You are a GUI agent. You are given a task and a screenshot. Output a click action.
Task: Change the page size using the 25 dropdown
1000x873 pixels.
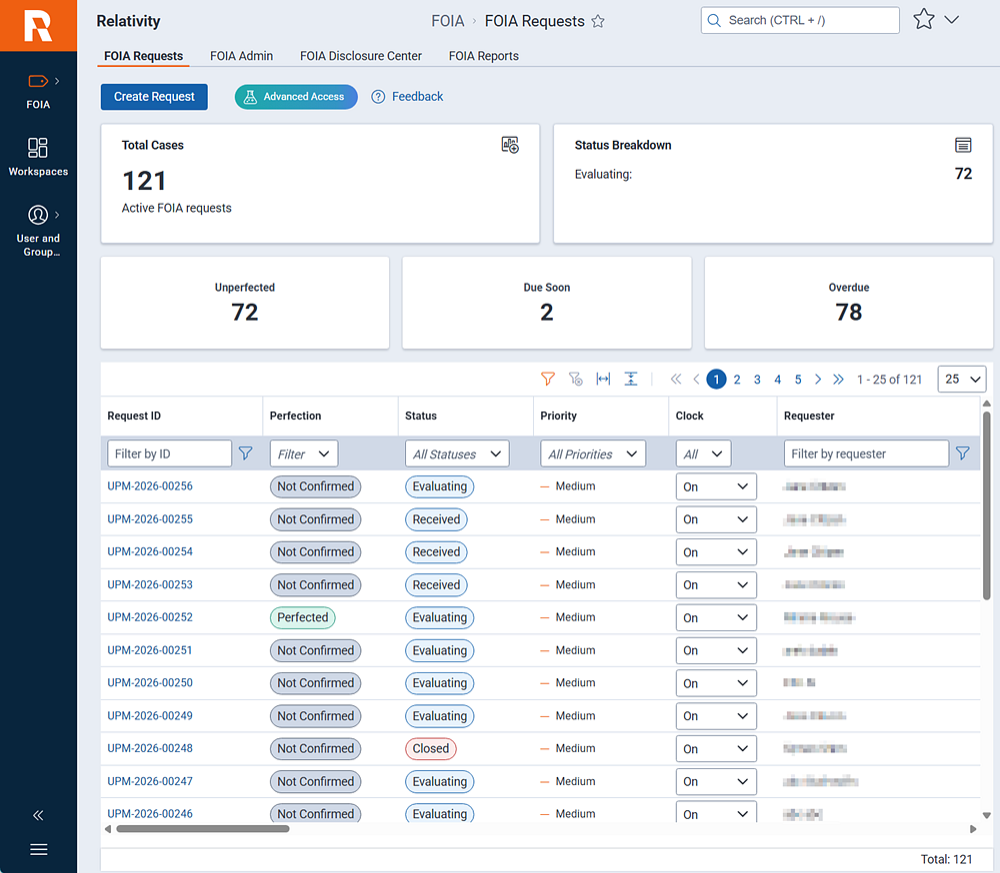coord(961,379)
